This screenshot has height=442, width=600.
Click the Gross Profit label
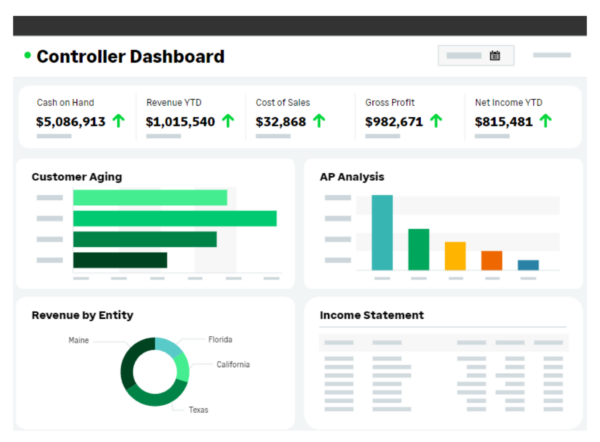390,103
